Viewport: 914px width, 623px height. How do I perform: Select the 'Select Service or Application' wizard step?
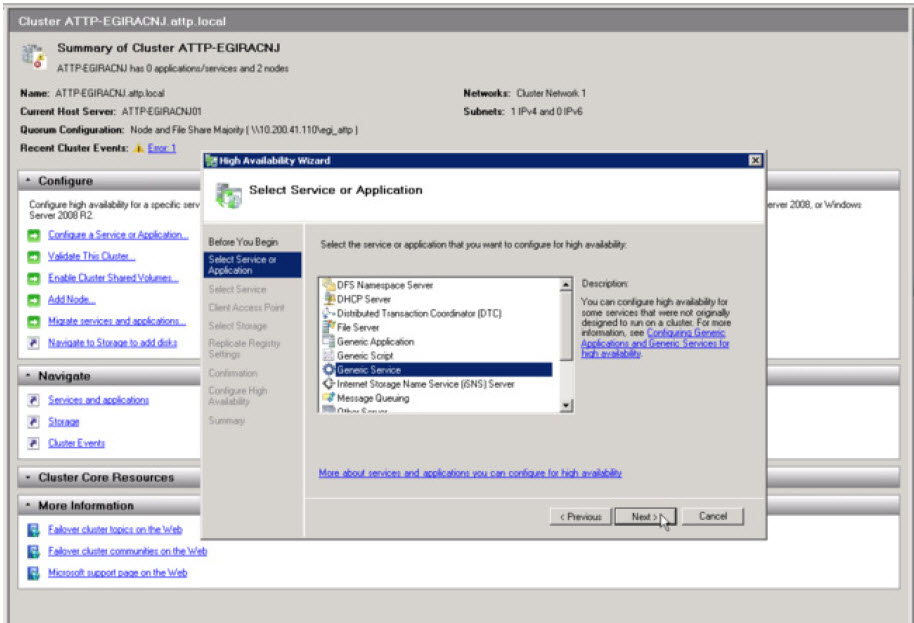252,265
